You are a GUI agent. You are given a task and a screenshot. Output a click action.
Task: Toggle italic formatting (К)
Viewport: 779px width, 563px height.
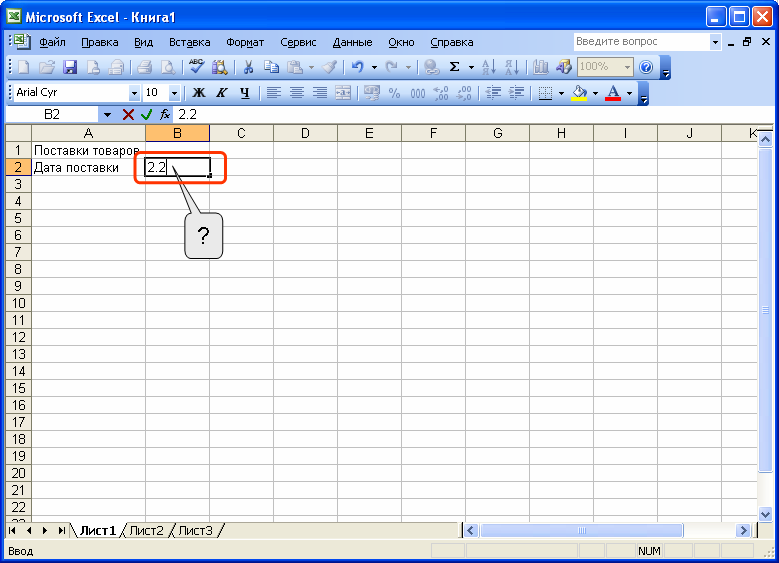[221, 92]
